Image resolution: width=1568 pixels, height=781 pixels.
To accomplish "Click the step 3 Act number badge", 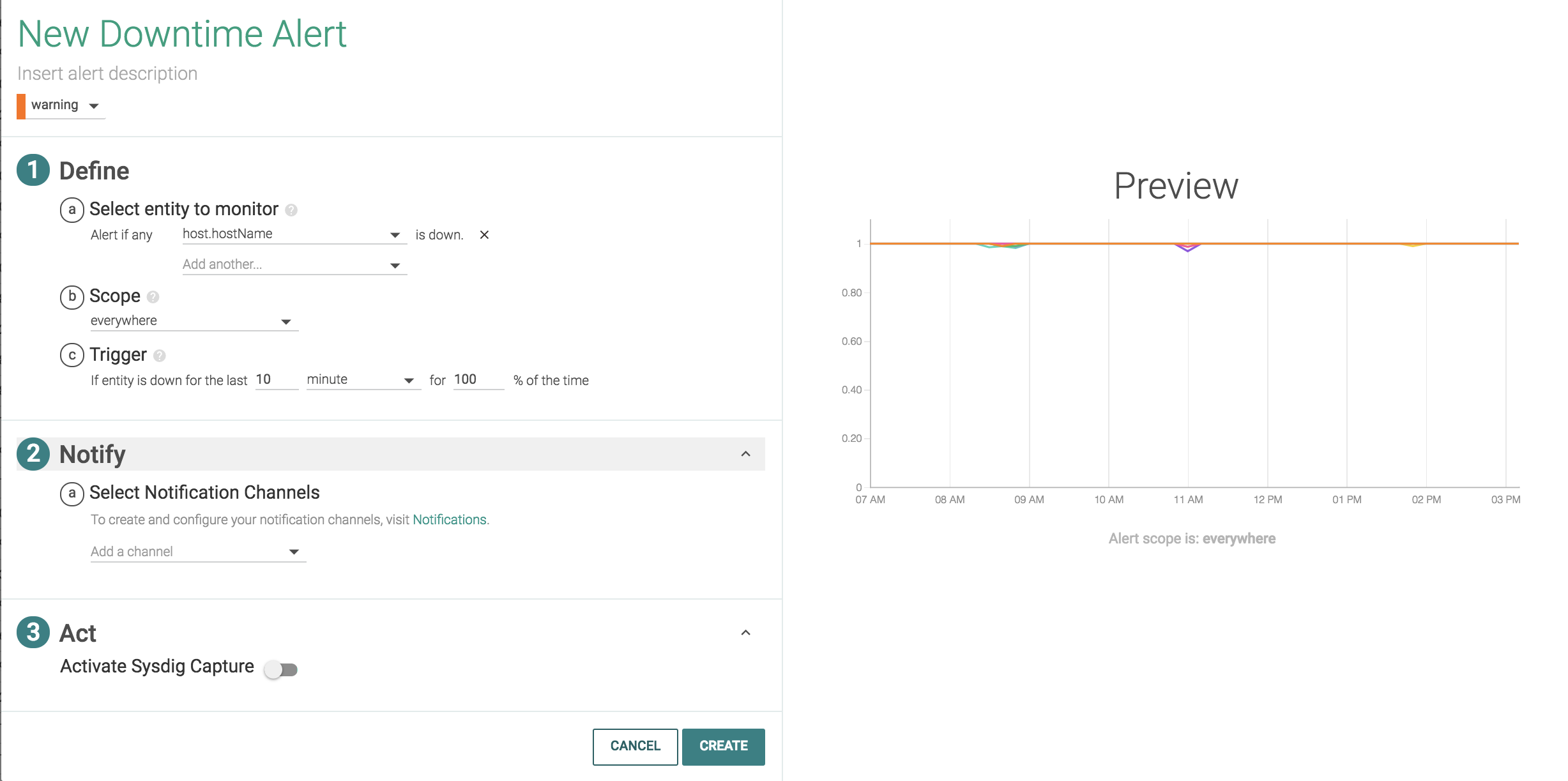I will pyautogui.click(x=33, y=632).
